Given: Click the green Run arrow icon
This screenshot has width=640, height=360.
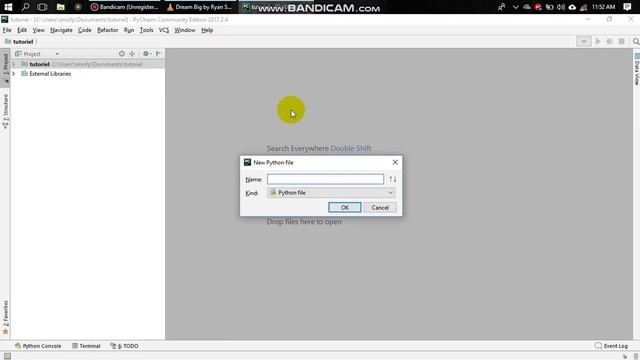Looking at the screenshot, I should 598,42.
